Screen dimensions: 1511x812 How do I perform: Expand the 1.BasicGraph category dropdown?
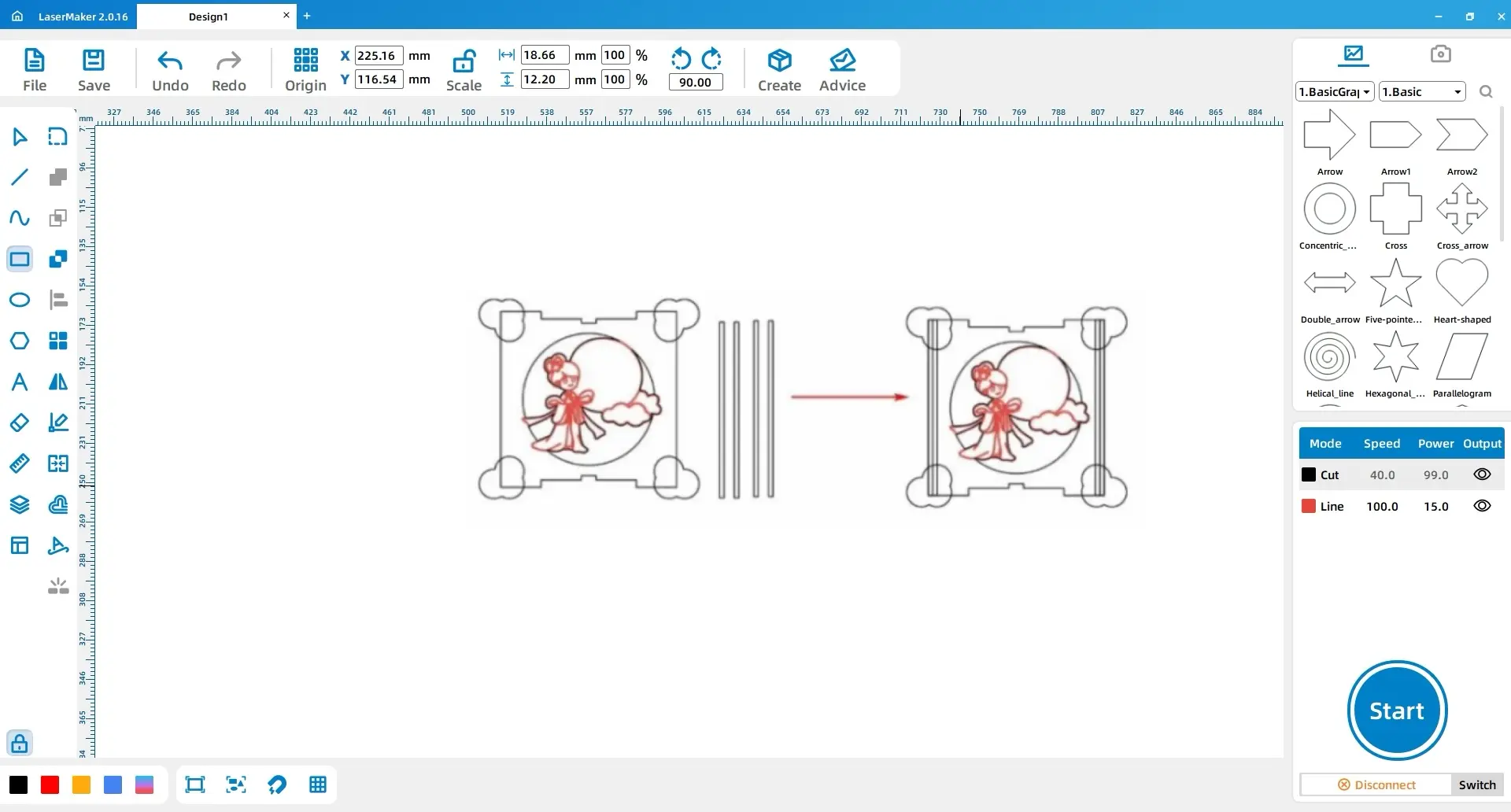click(1335, 92)
